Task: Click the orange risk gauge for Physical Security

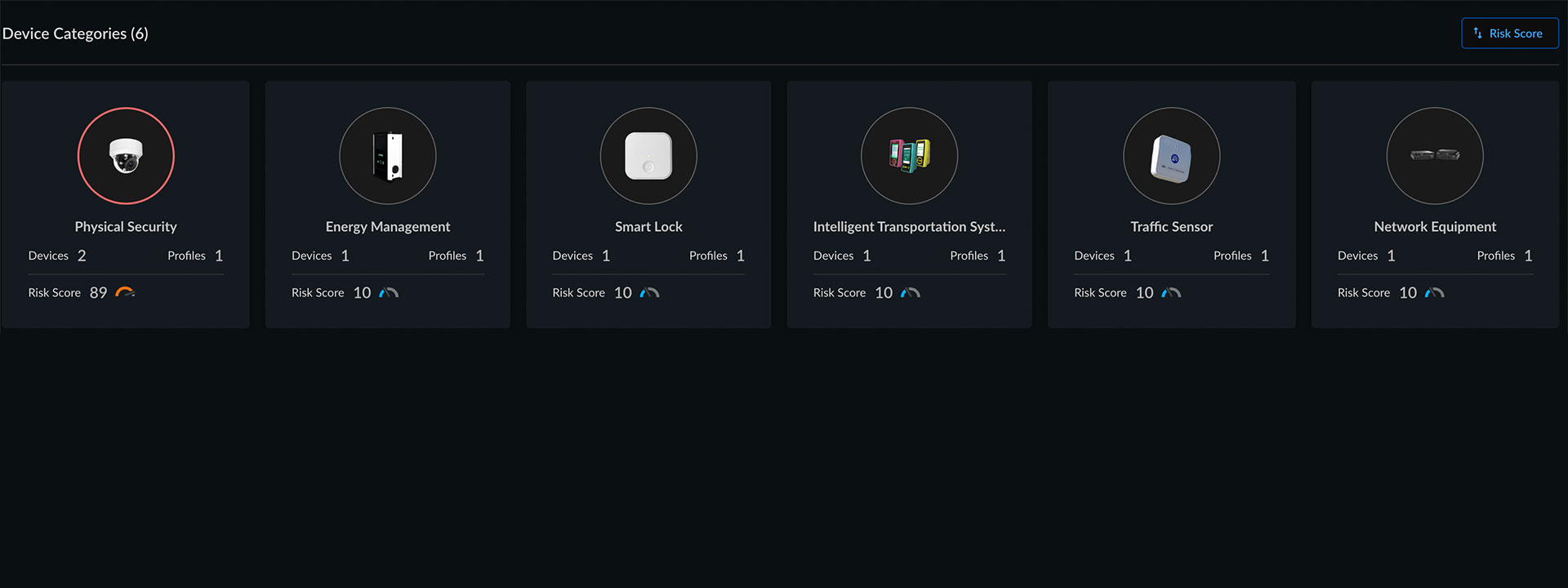Action: [125, 292]
